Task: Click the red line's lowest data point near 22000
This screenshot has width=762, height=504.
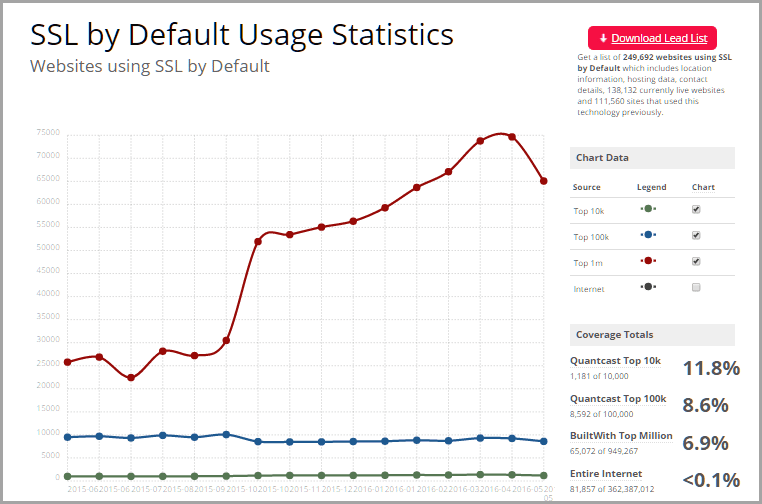Action: pyautogui.click(x=131, y=378)
